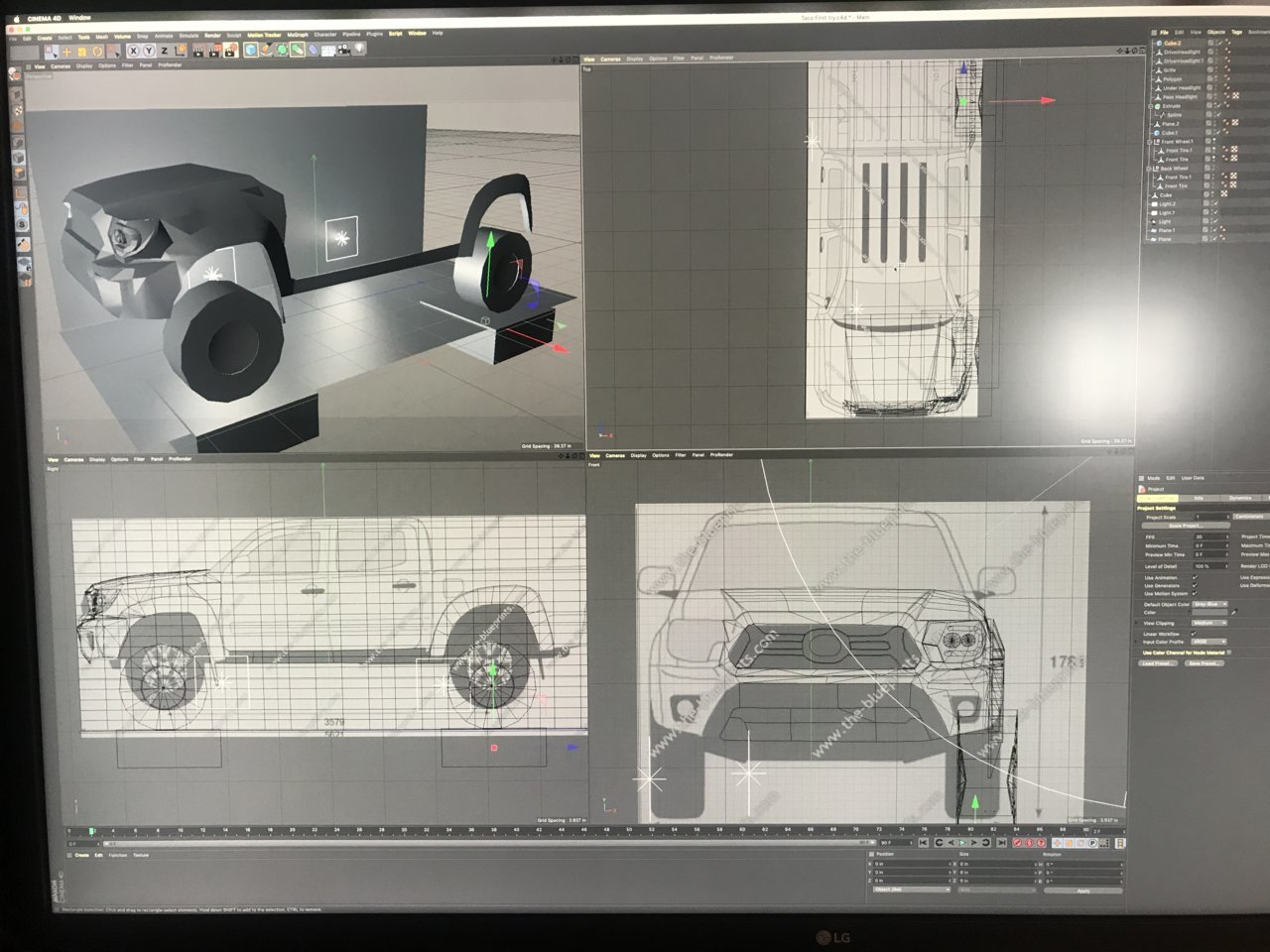Click Render View clapperboard icon
This screenshot has width=1270, height=952.
tap(198, 52)
